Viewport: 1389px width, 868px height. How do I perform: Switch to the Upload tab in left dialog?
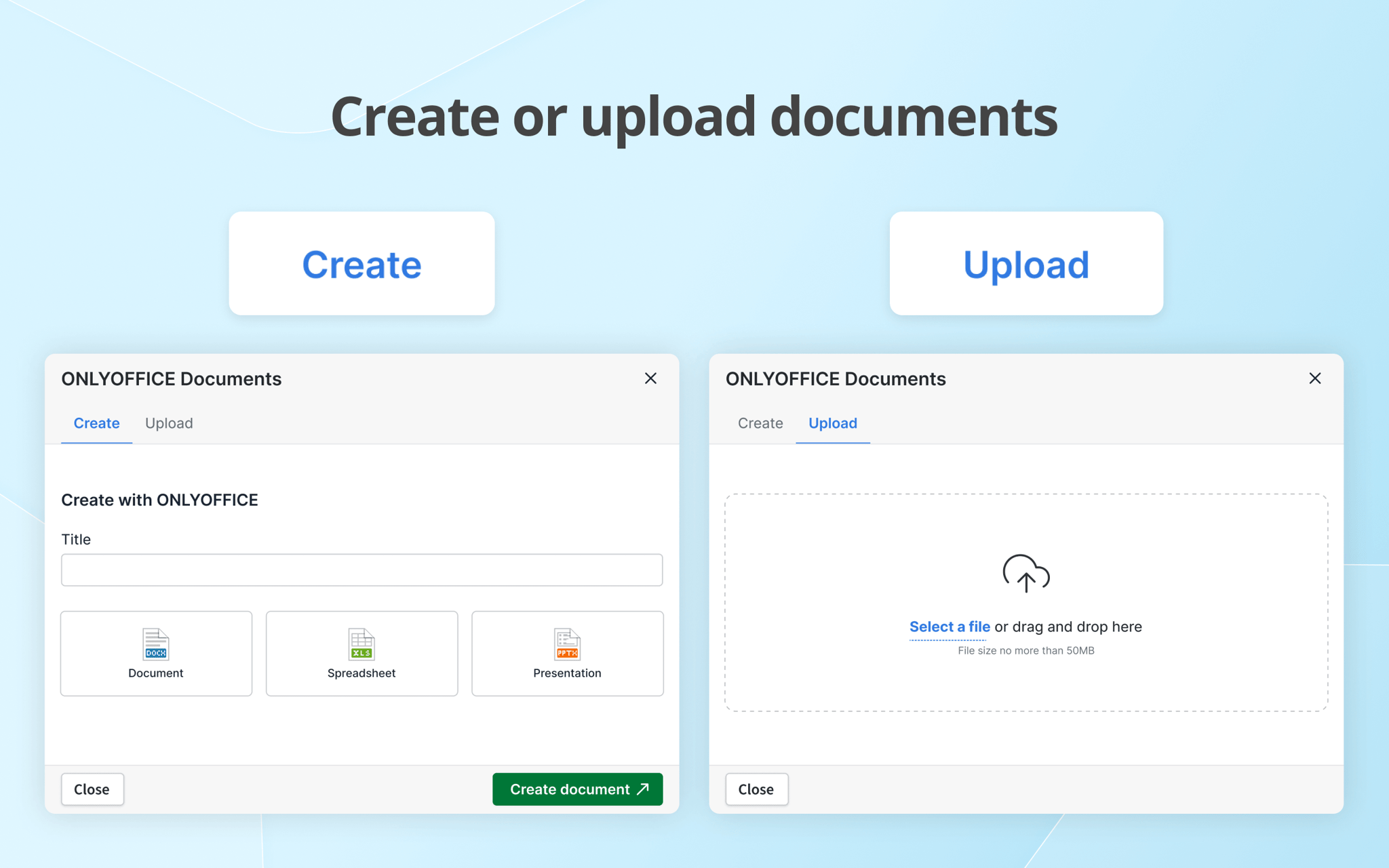coord(169,423)
